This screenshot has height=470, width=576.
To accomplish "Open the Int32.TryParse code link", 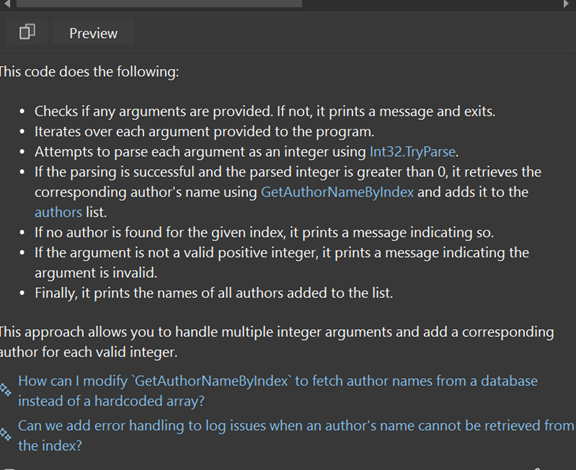I will (x=412, y=152).
